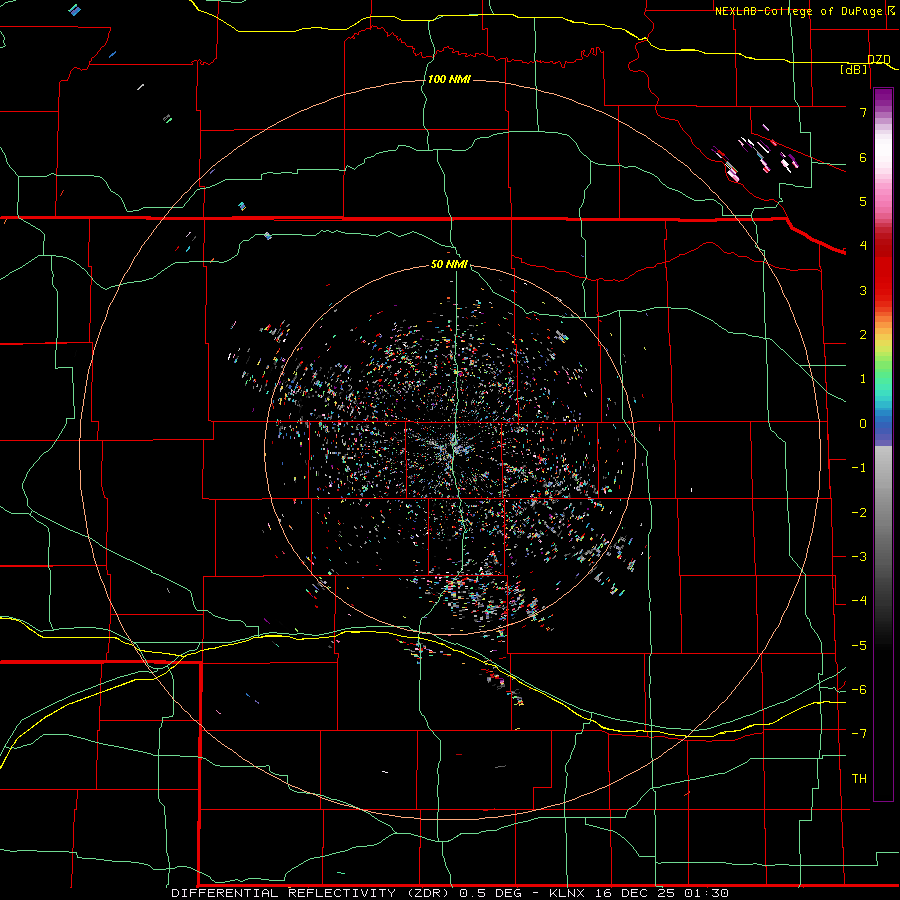The image size is (900, 900).
Task: Click the DZD label above the color scale
Action: [x=879, y=59]
